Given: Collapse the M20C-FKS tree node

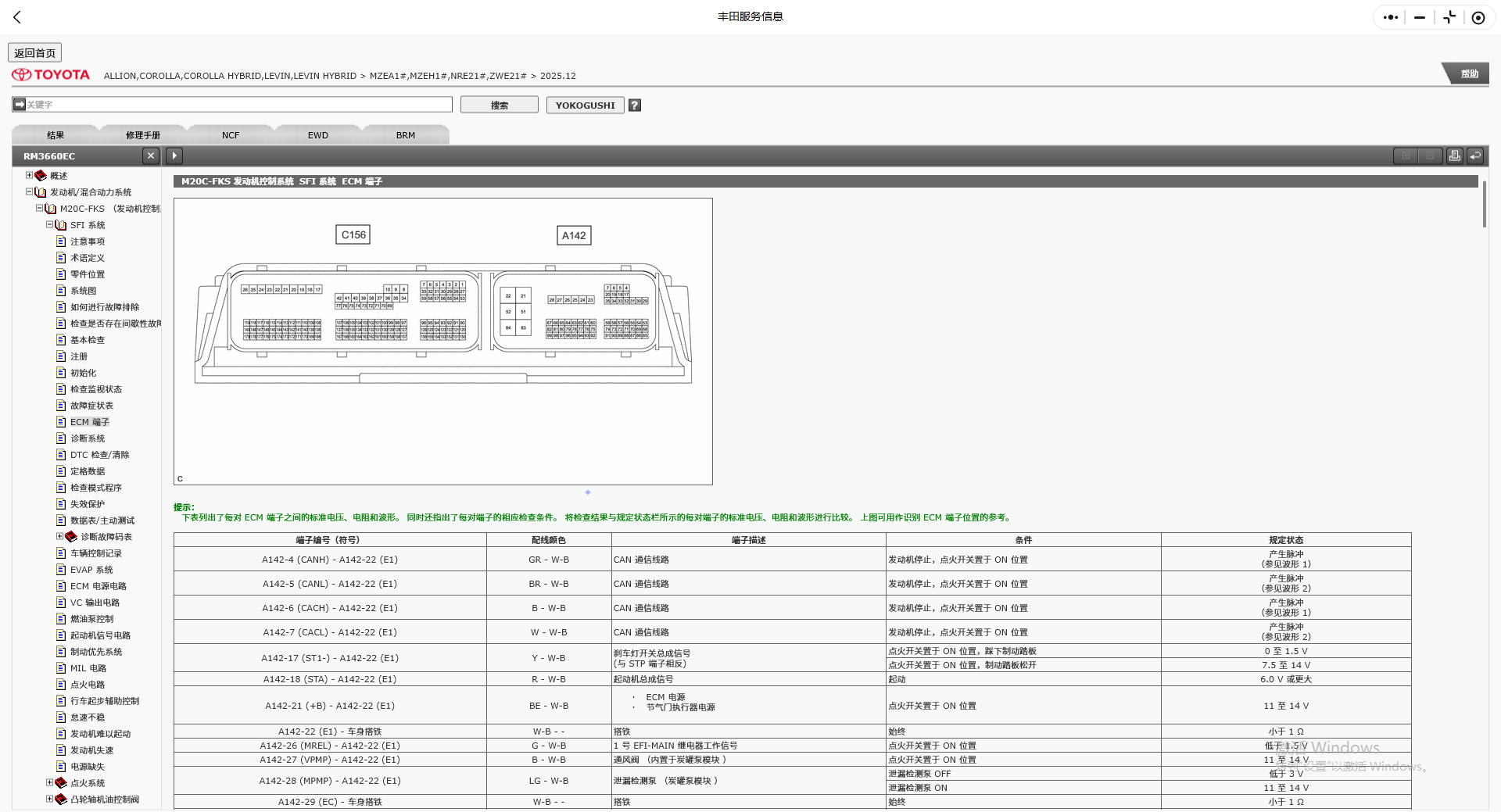Looking at the screenshot, I should [x=39, y=208].
